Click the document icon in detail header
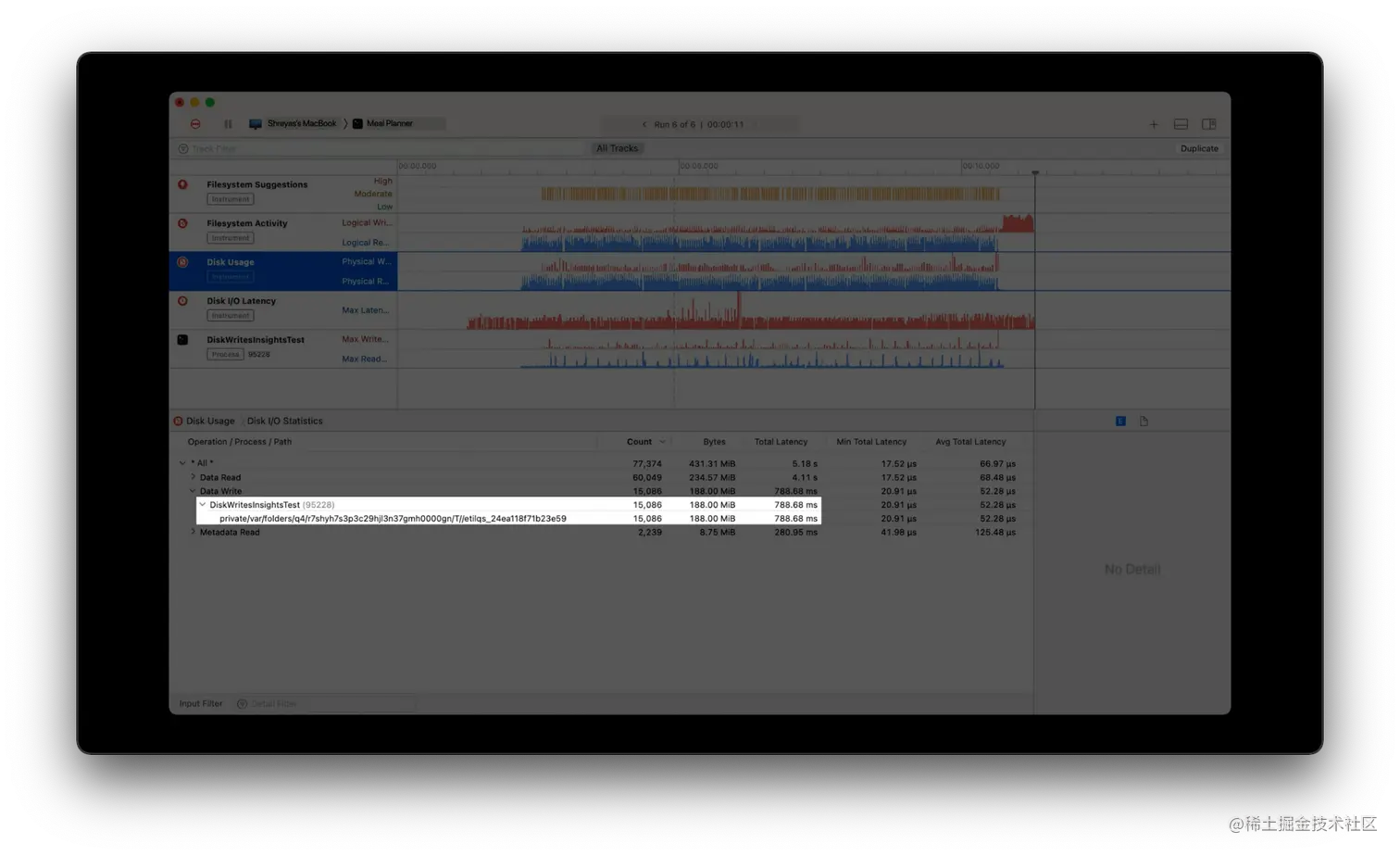 point(1144,422)
